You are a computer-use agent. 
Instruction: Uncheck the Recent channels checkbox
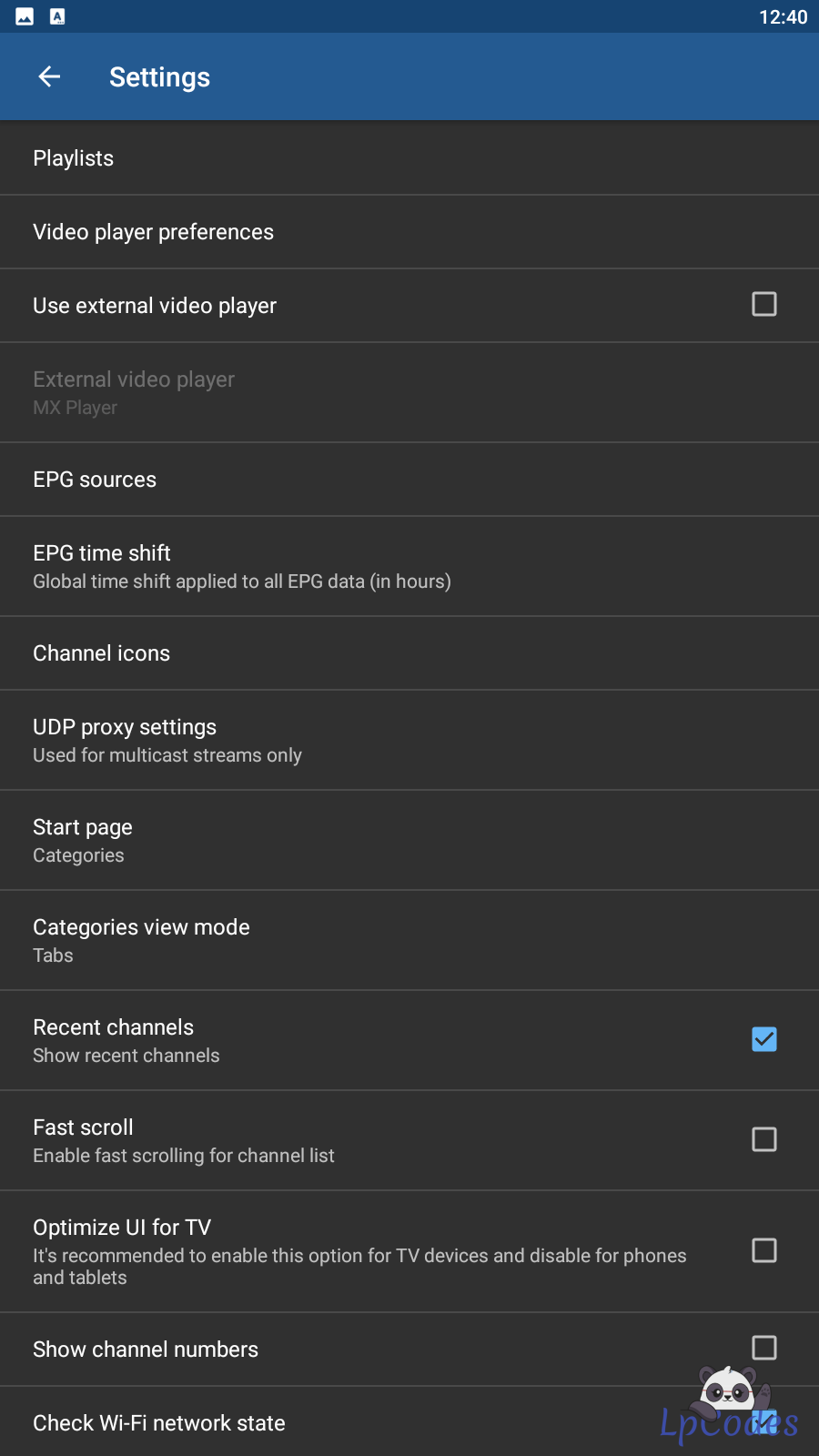(x=763, y=1039)
